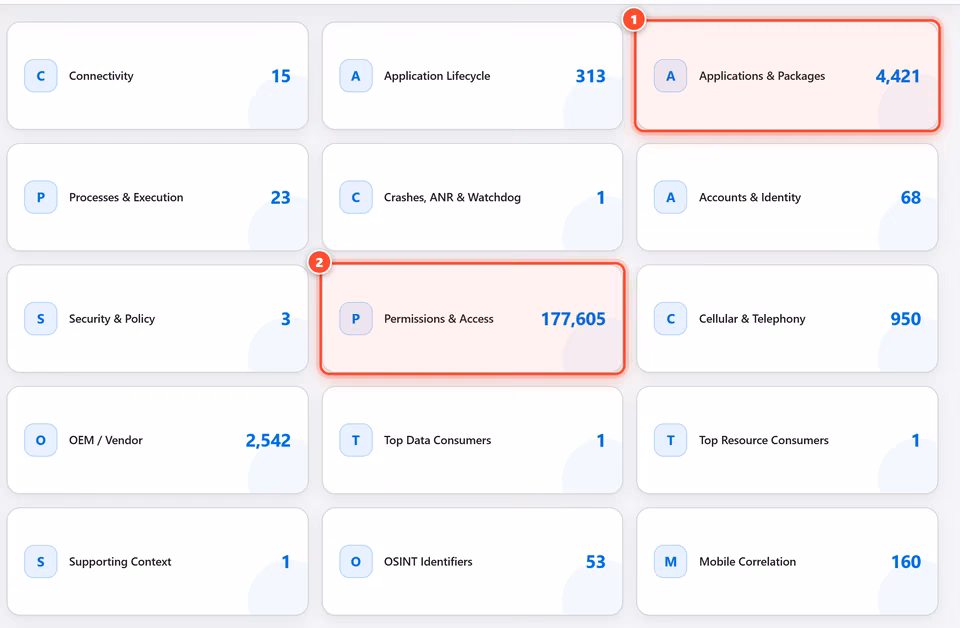Click the Crashes, ANR & Watchdog count 1
The image size is (960, 628).
click(601, 197)
